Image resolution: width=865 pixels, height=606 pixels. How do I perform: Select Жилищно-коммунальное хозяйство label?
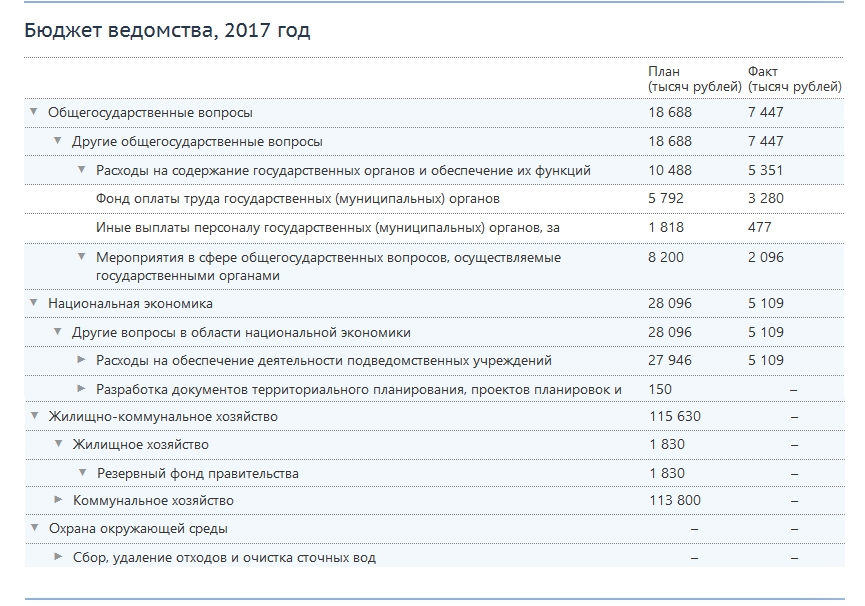(x=163, y=417)
